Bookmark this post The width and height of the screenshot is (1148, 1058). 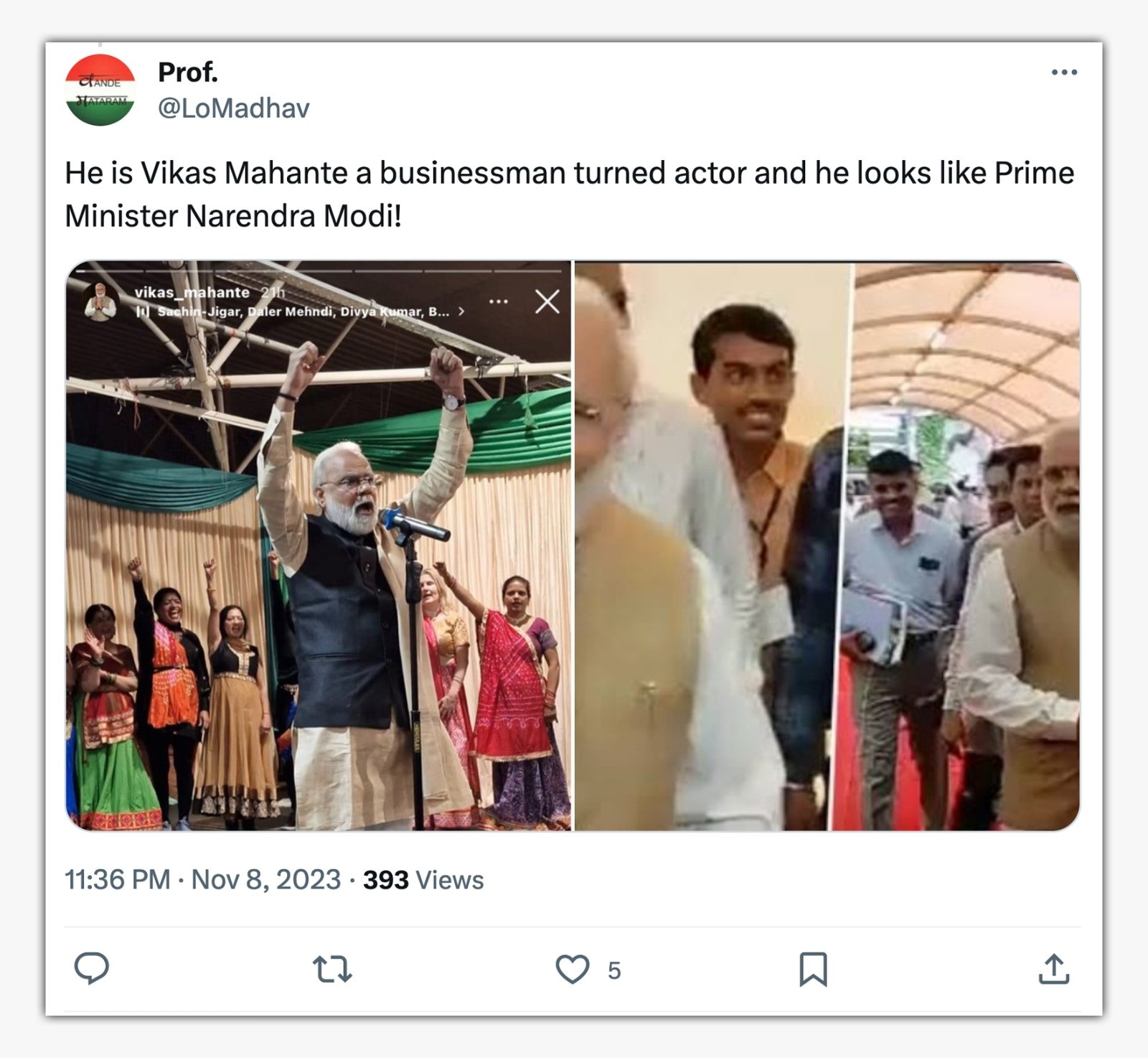point(813,969)
